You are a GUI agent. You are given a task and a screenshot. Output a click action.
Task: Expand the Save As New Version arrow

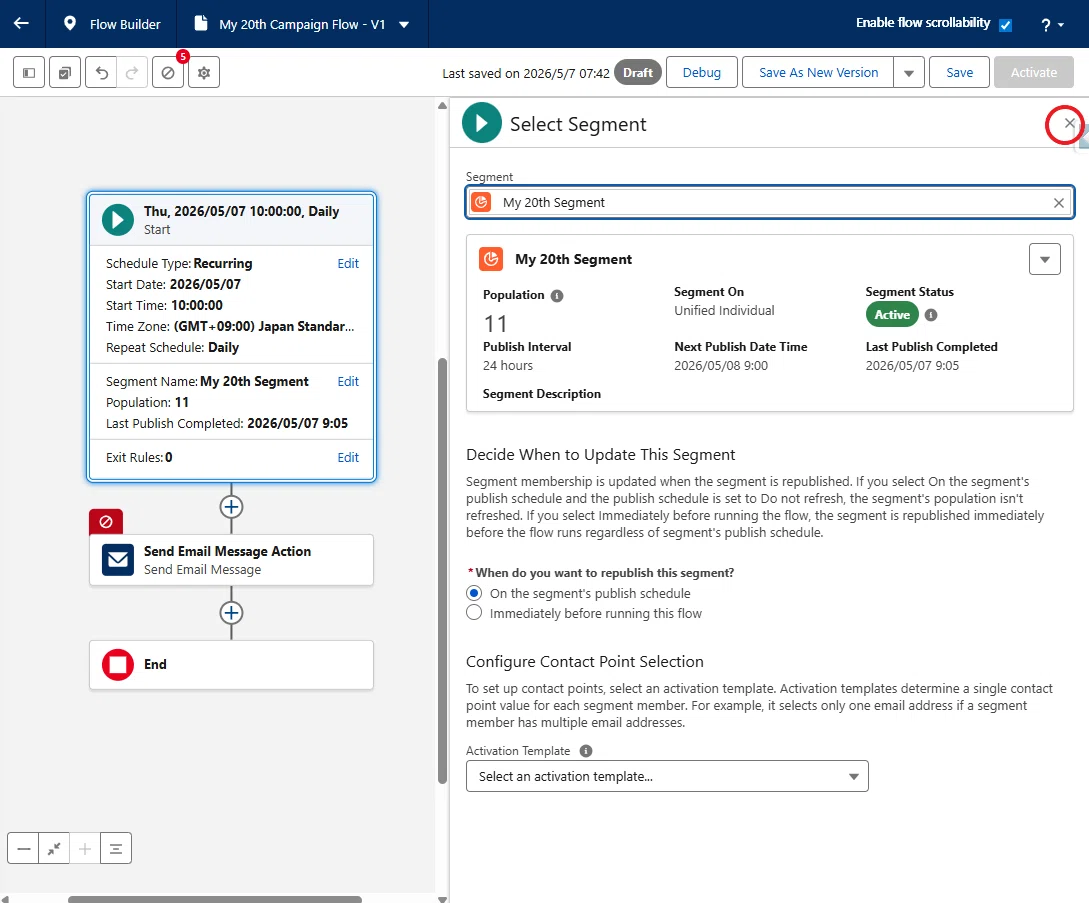pyautogui.click(x=908, y=72)
